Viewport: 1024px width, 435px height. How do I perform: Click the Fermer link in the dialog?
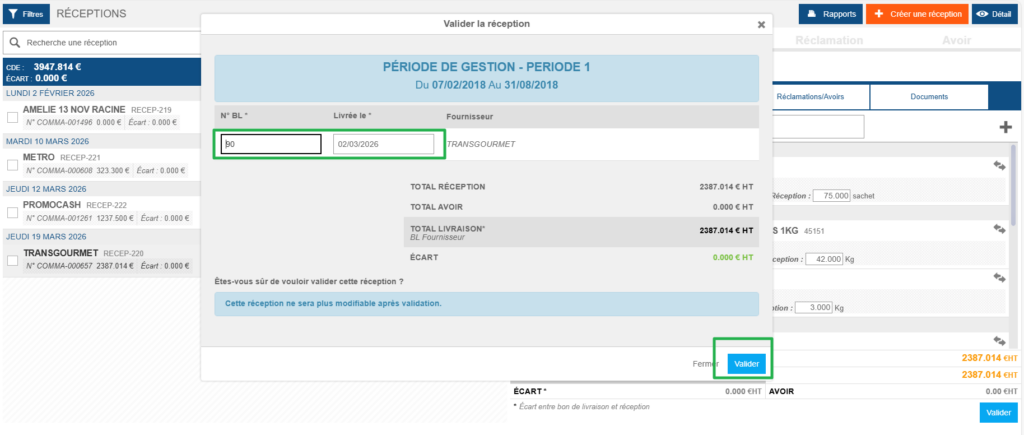tap(705, 364)
